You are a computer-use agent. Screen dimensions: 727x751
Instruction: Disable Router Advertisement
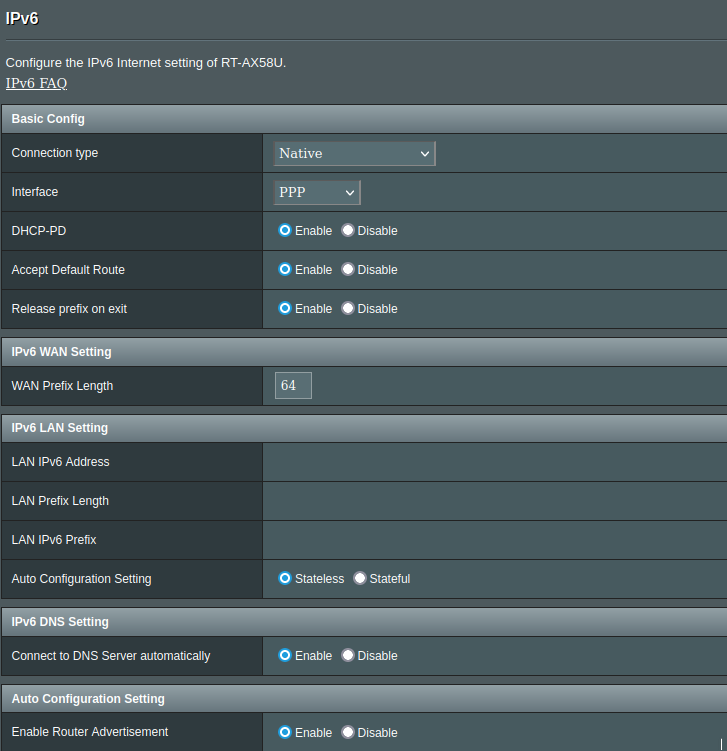click(348, 732)
